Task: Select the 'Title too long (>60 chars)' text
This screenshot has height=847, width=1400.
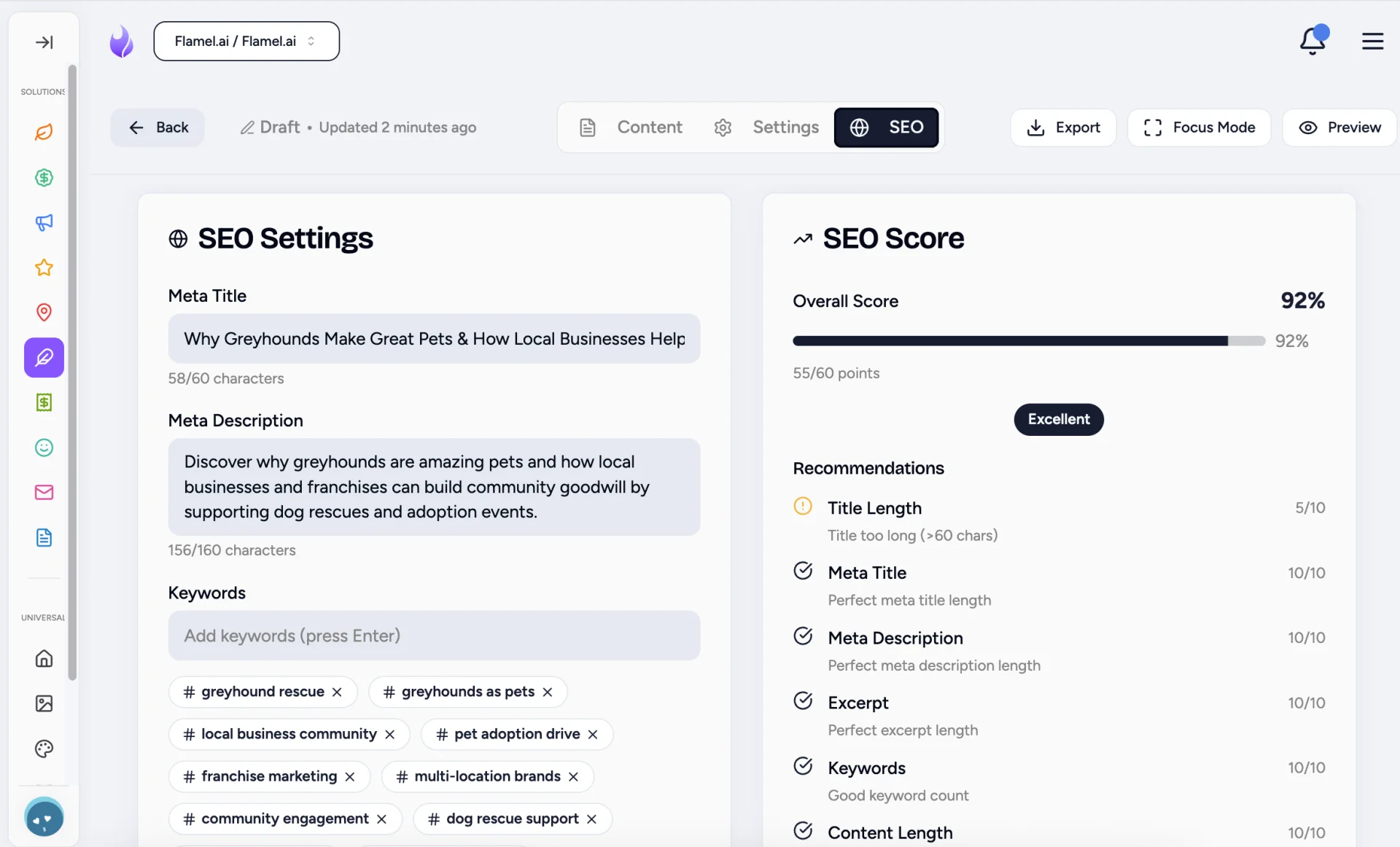Action: point(912,535)
